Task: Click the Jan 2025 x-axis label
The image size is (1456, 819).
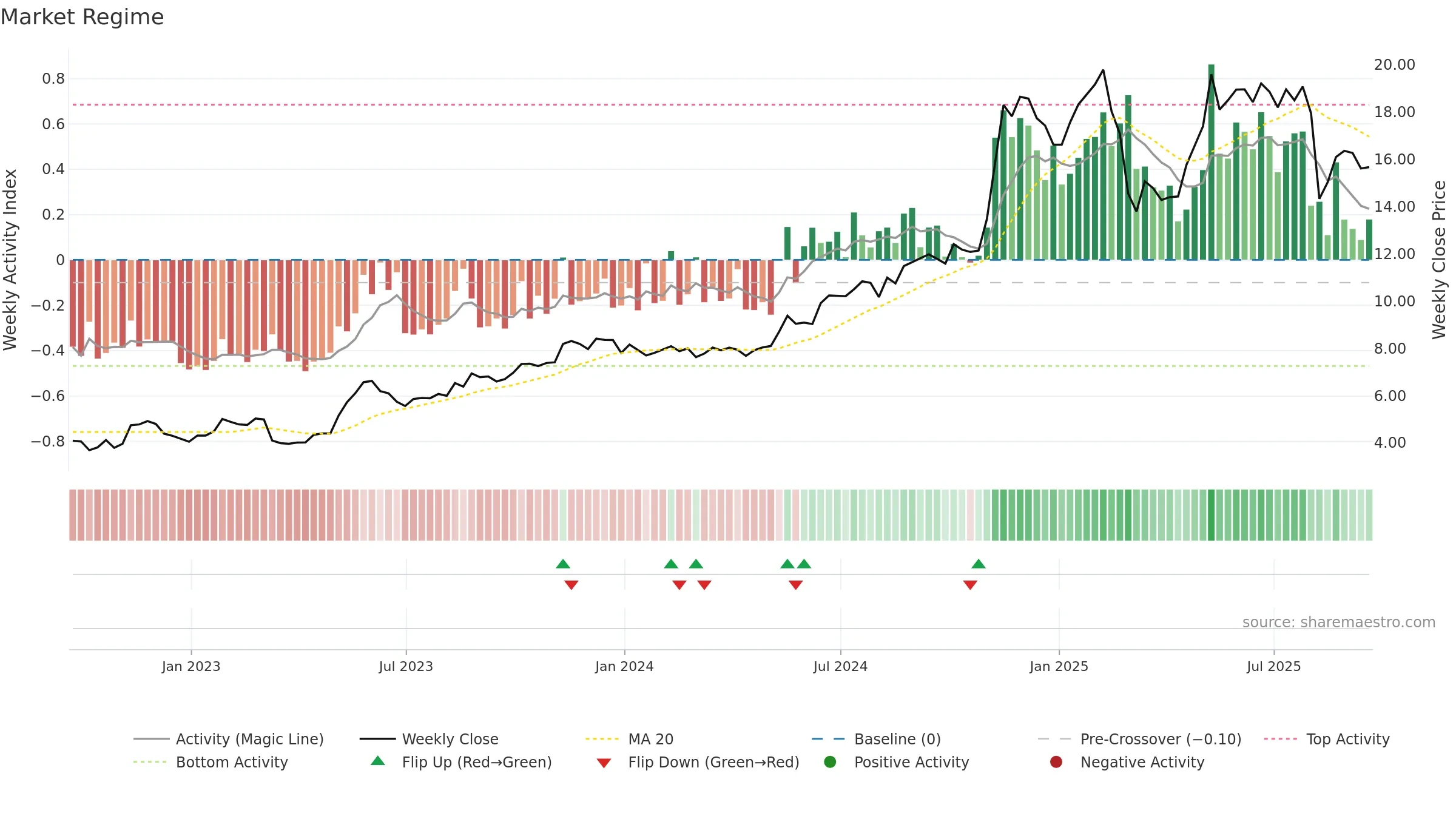Action: click(x=1059, y=666)
